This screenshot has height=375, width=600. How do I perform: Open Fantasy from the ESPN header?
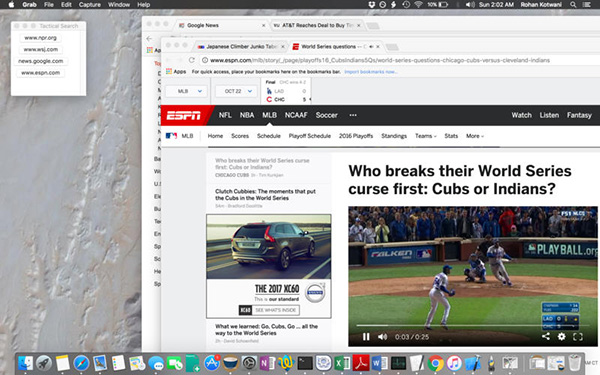pyautogui.click(x=579, y=115)
